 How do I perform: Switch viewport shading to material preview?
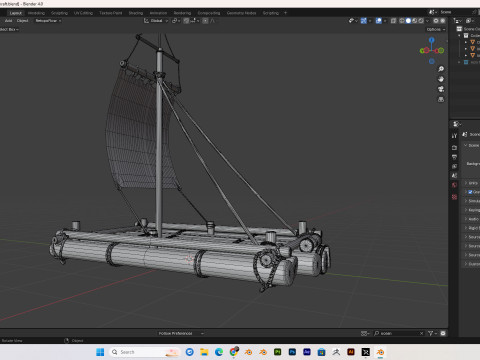415,21
